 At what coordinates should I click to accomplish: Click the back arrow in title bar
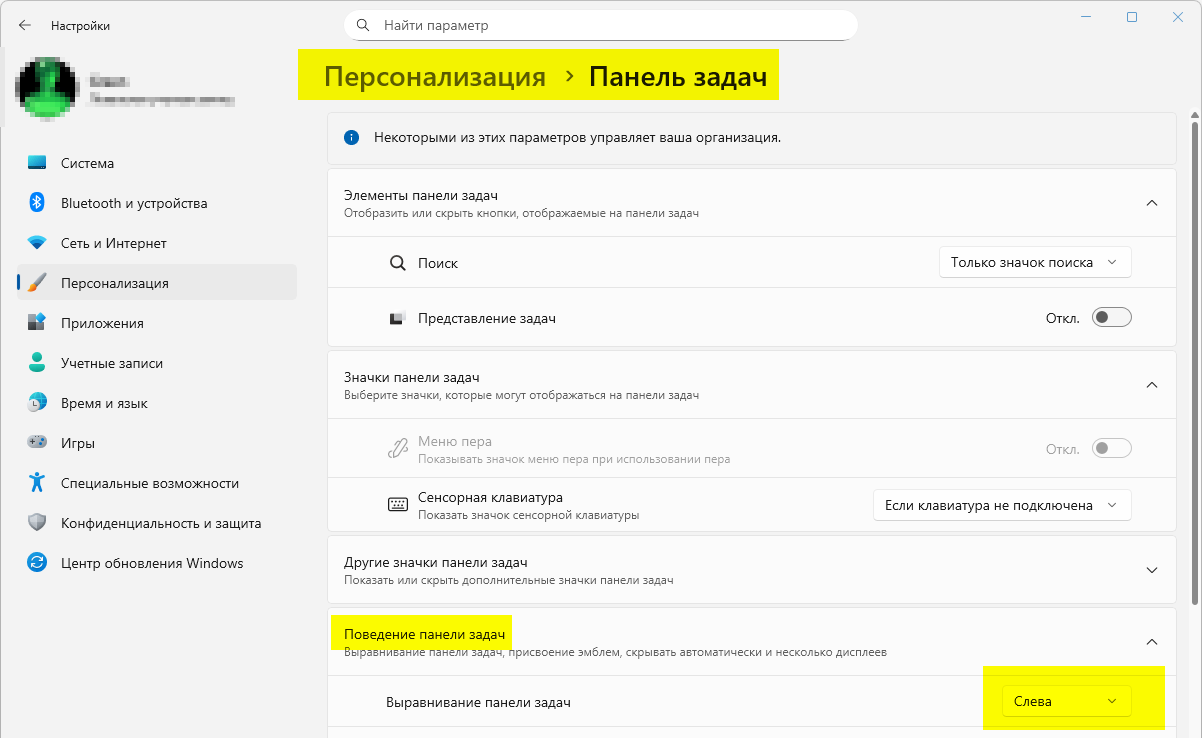(x=25, y=26)
